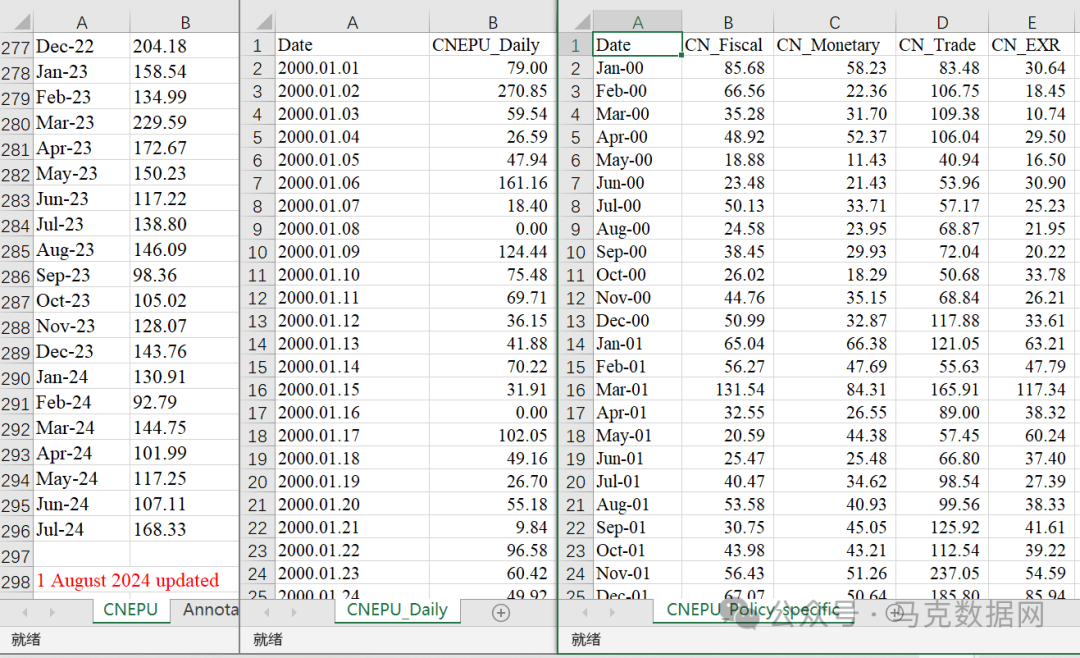Click cell Jan-00 in Policy-specific sheet

pyautogui.click(x=638, y=68)
